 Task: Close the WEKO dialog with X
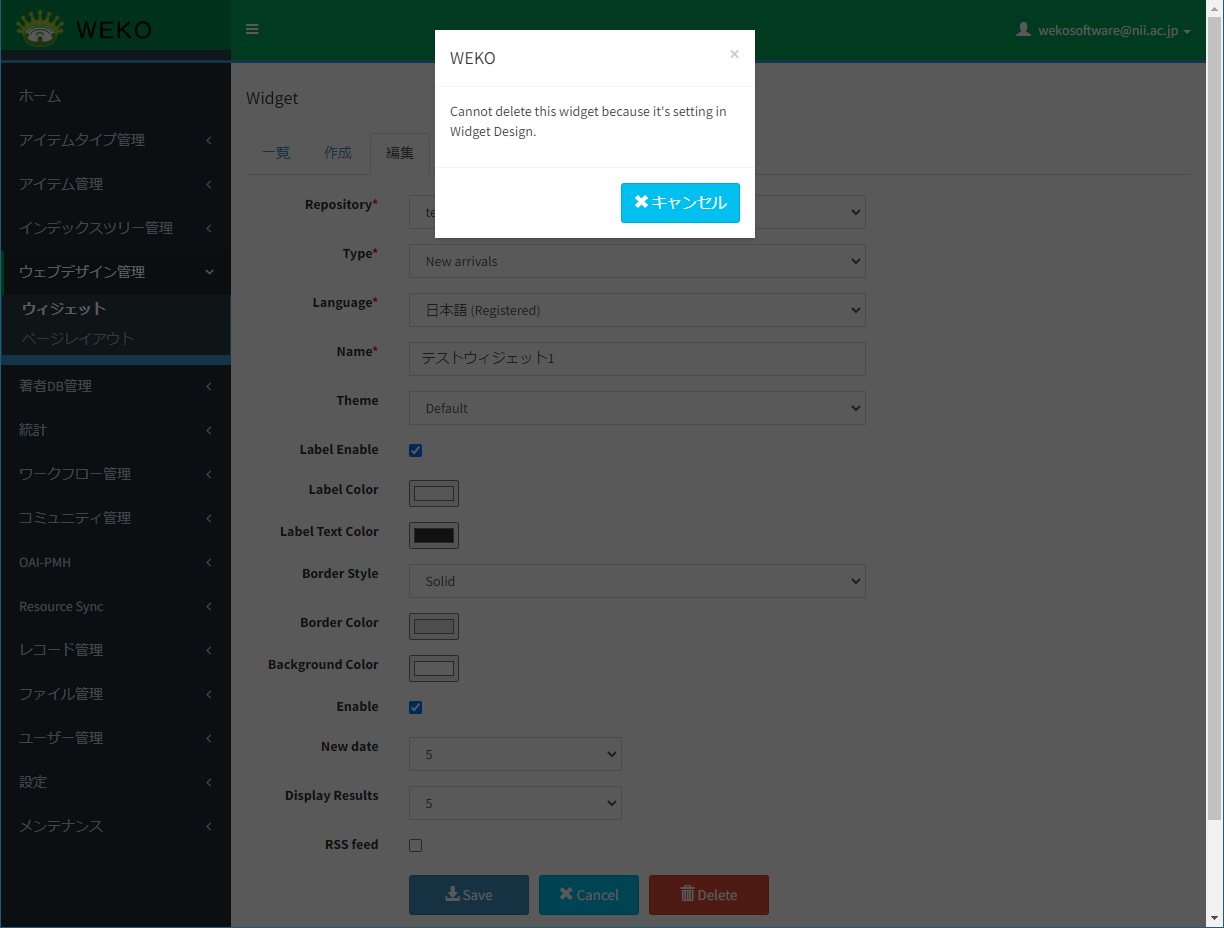pyautogui.click(x=734, y=55)
